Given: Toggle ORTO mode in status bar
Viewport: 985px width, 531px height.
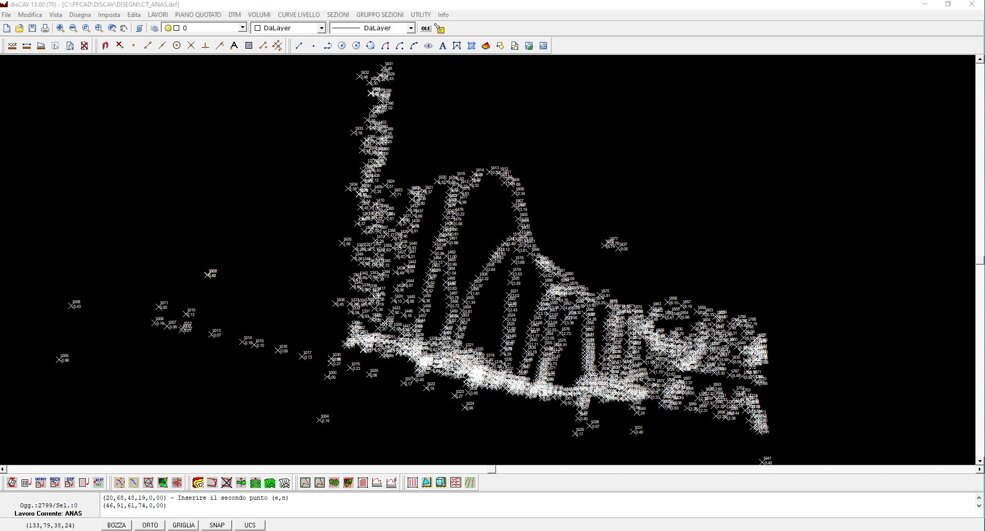Looking at the screenshot, I should coord(150,525).
